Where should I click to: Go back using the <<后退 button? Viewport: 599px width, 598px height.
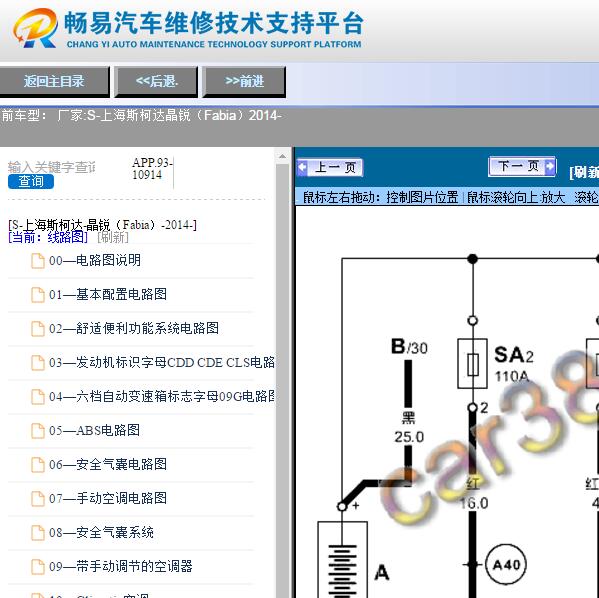(x=156, y=81)
